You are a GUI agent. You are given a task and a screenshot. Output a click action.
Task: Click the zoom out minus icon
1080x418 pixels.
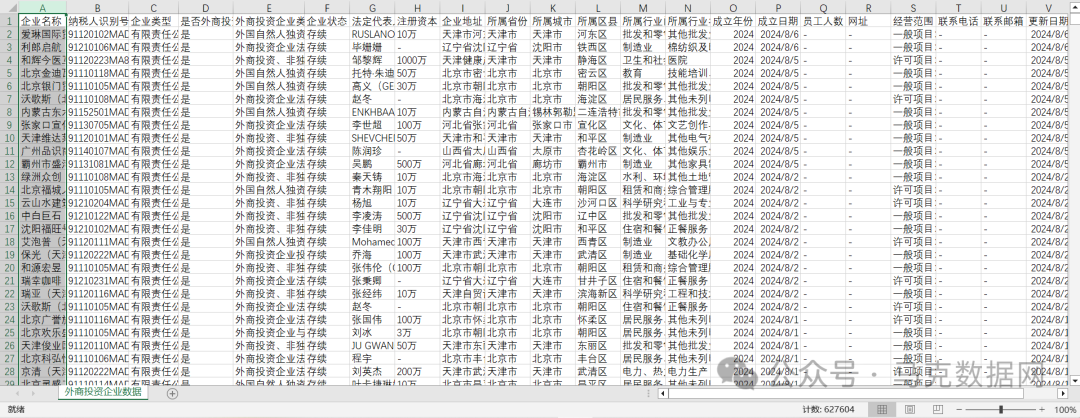[x=959, y=410]
